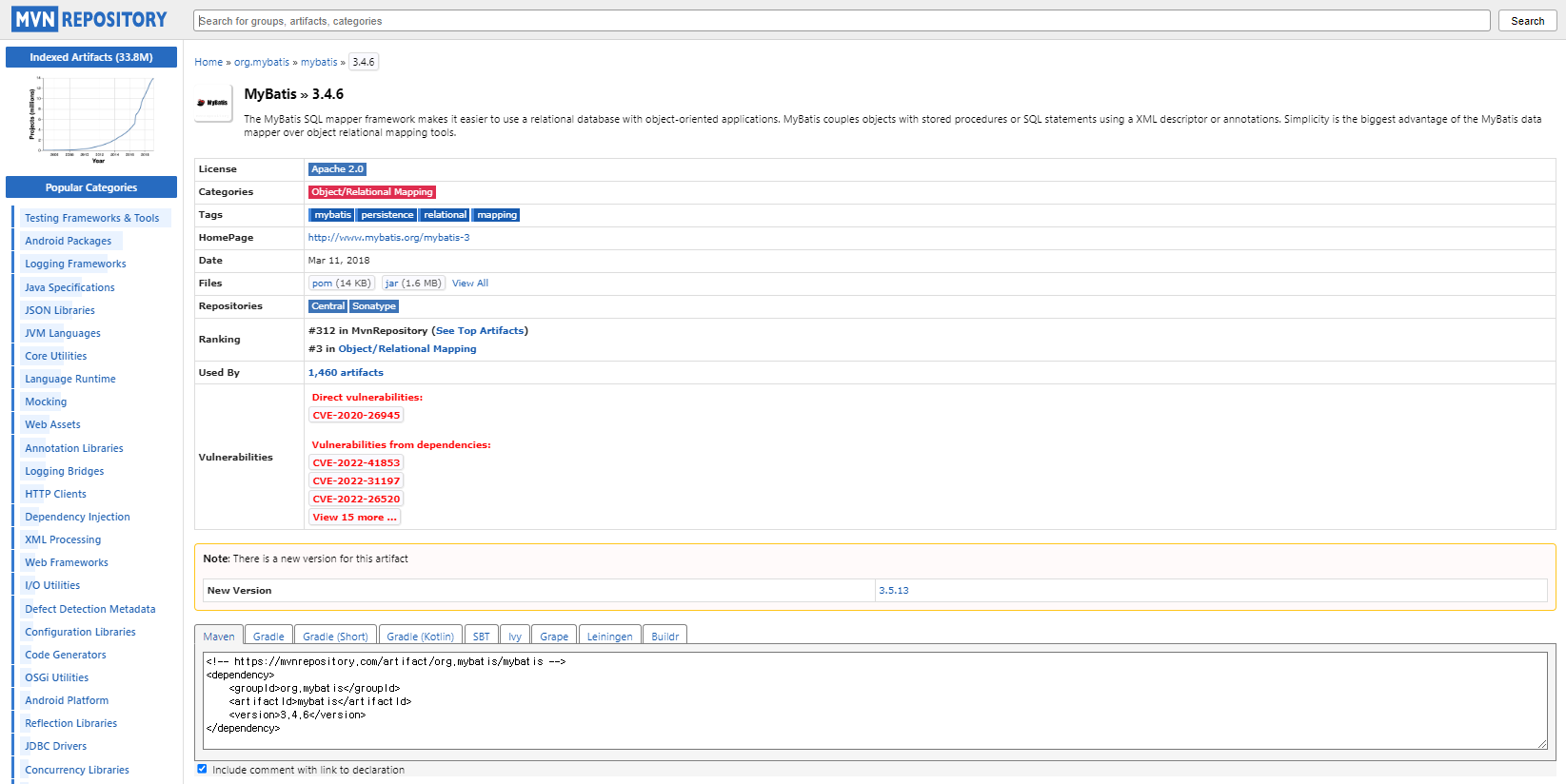Switch to the Gradle (Kotlin) tab
Viewport: 1566px width, 784px height.
click(421, 637)
